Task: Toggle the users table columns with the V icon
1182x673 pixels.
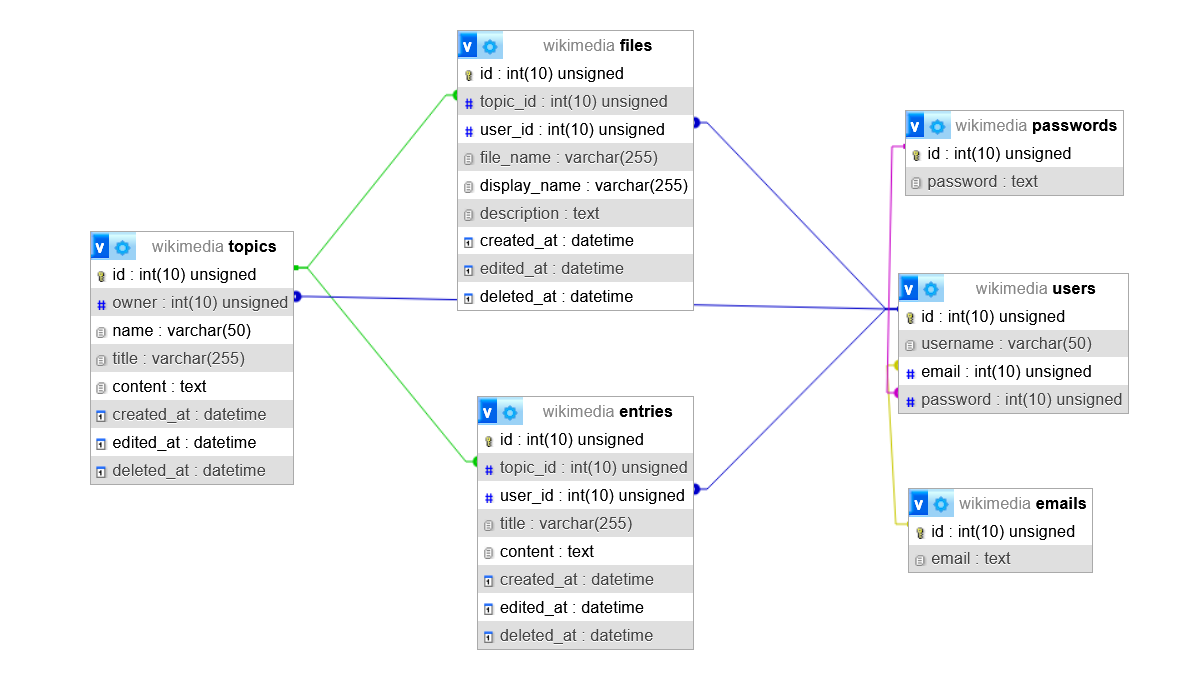Action: 909,289
